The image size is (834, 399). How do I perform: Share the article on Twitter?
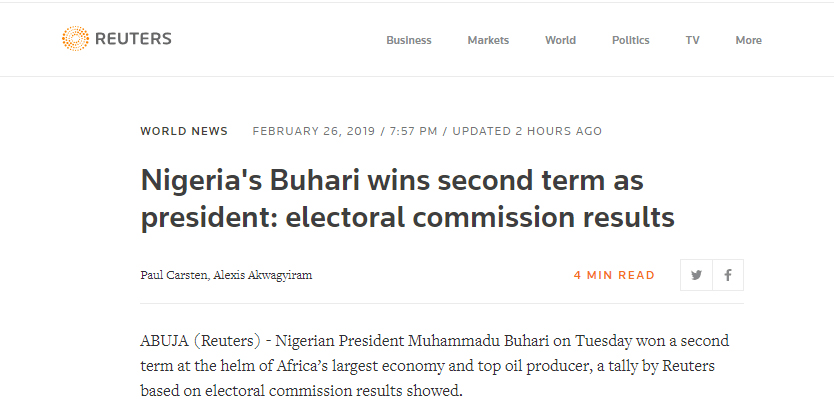coord(696,275)
